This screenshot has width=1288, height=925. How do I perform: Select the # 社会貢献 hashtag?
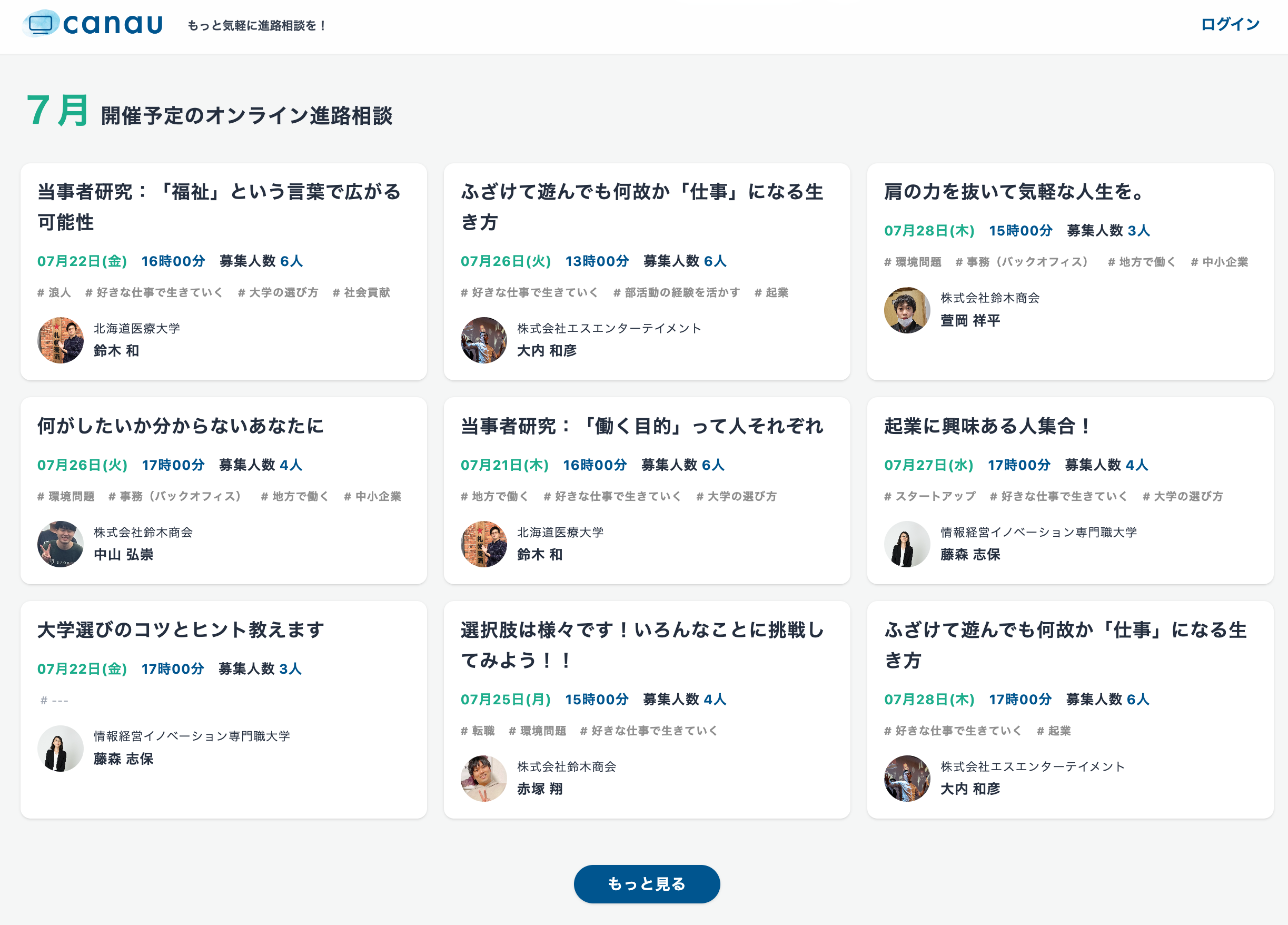(x=361, y=292)
